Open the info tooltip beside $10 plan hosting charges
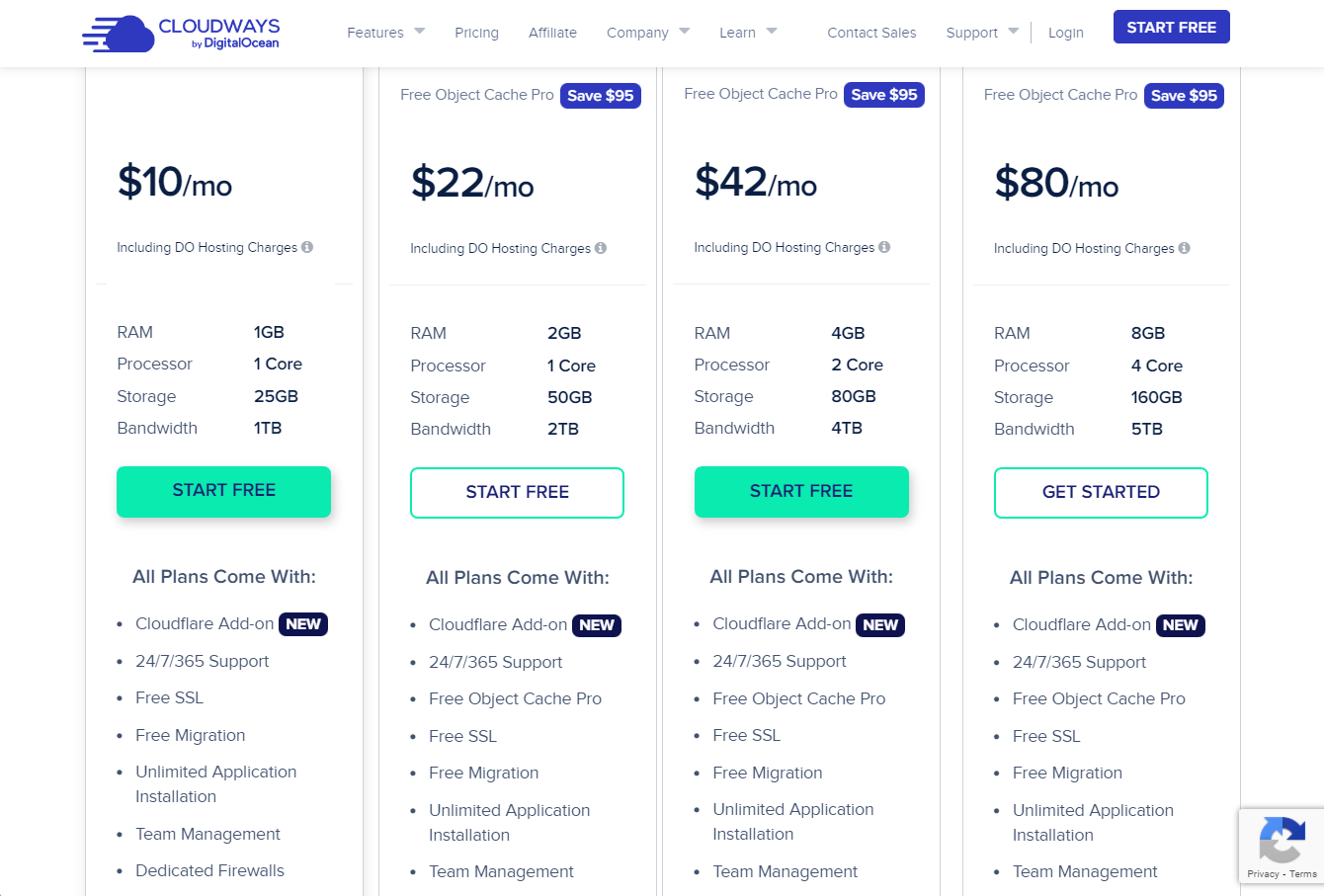The image size is (1324, 896). [306, 247]
